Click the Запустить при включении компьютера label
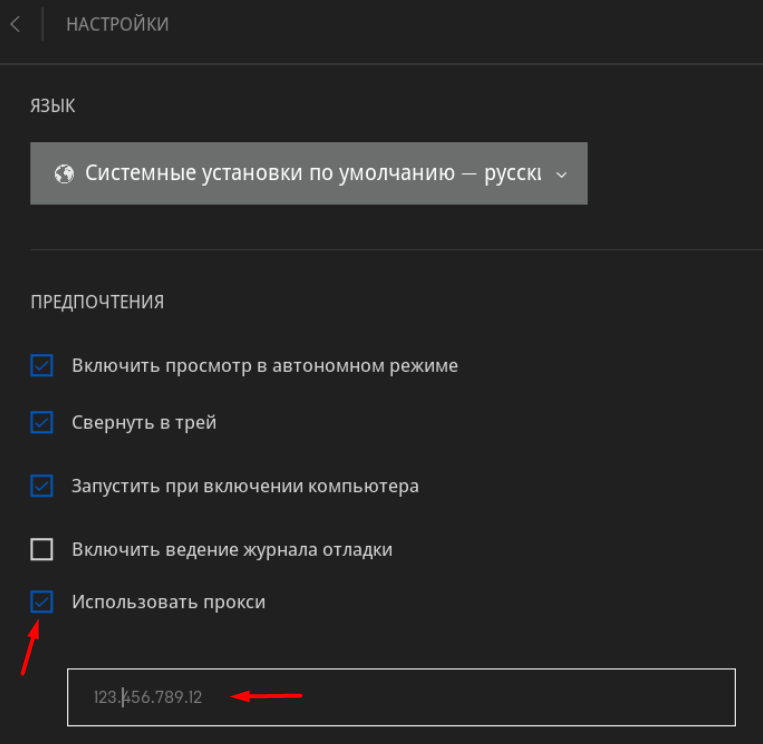Screen dimensions: 763x744 [x=245, y=486]
